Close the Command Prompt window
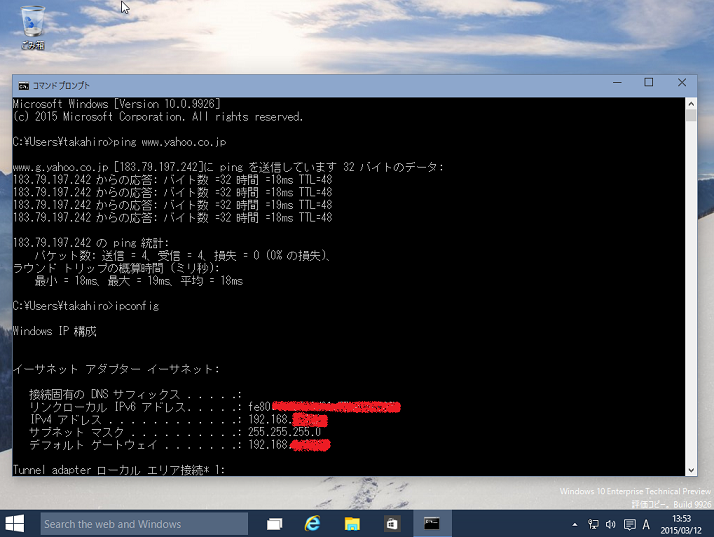The height and width of the screenshot is (537, 714). [x=682, y=83]
